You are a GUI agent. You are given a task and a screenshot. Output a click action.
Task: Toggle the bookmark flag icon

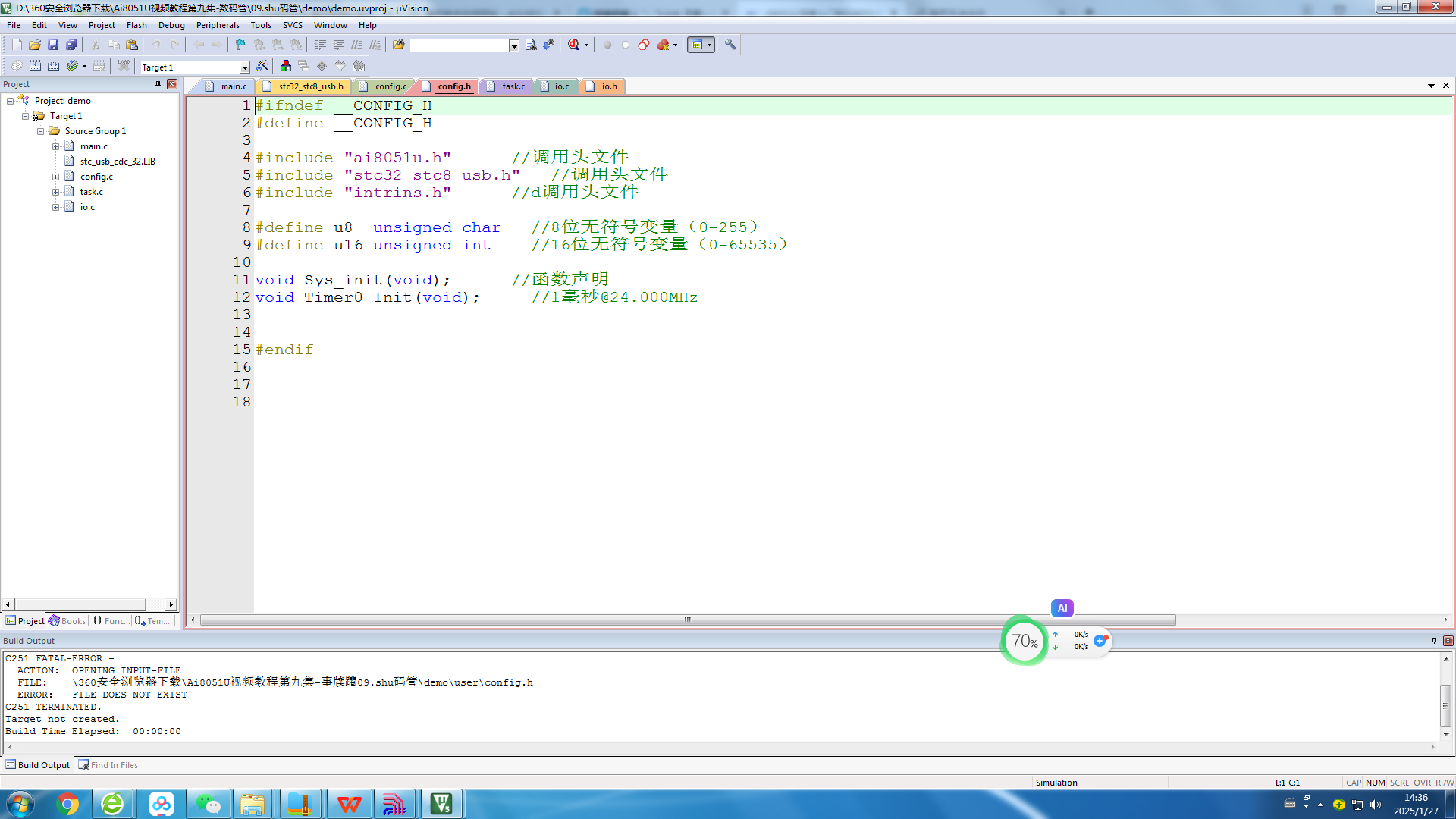click(240, 45)
